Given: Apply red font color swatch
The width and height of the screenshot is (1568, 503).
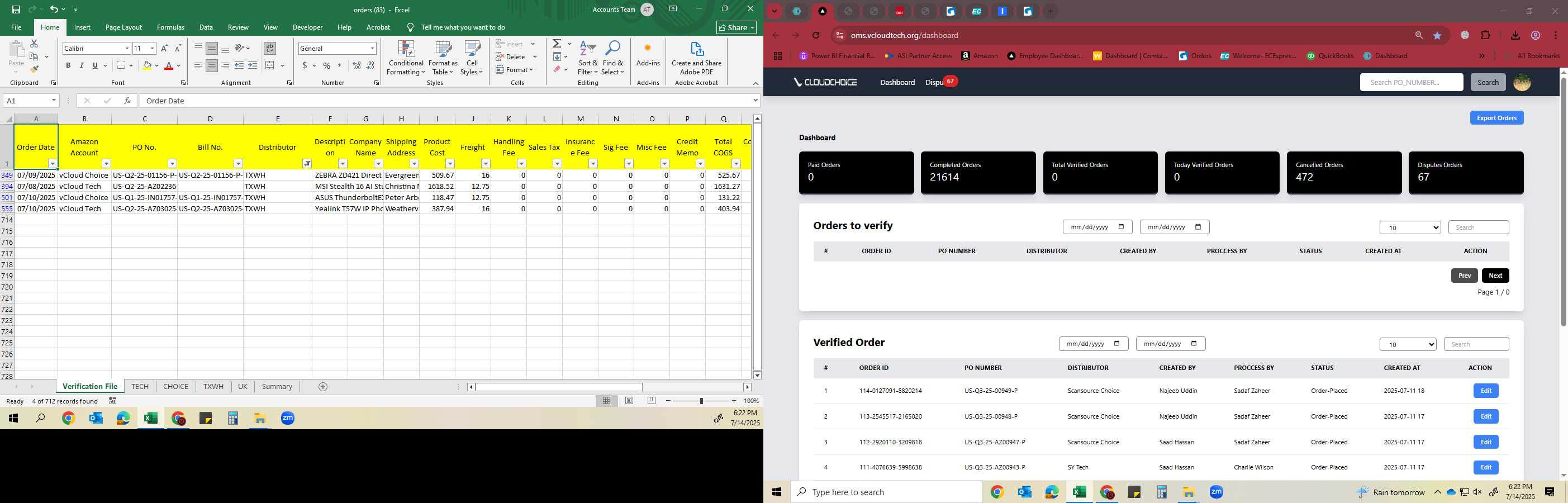Looking at the screenshot, I should click(169, 66).
